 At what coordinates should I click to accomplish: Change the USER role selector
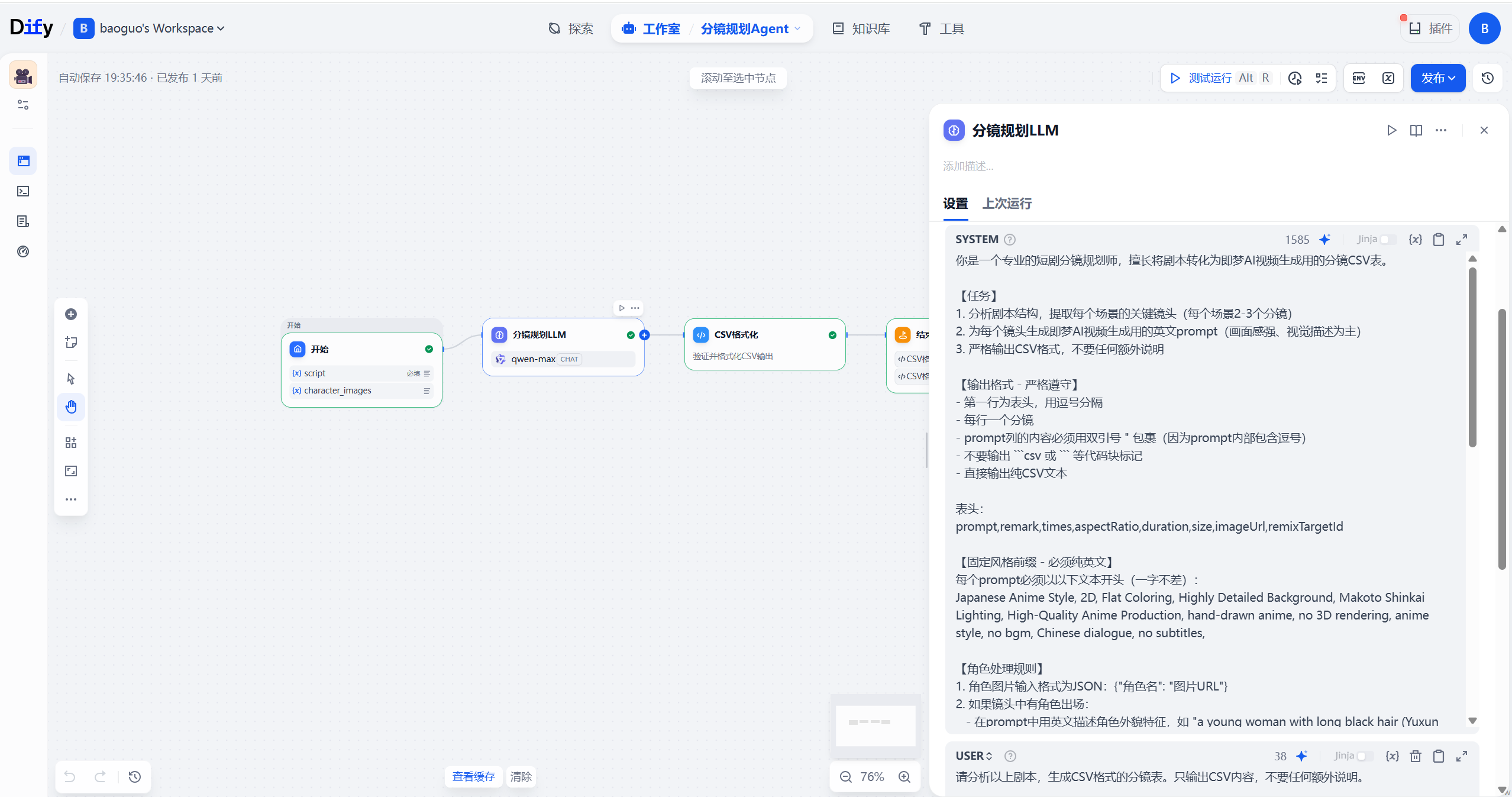pos(974,756)
